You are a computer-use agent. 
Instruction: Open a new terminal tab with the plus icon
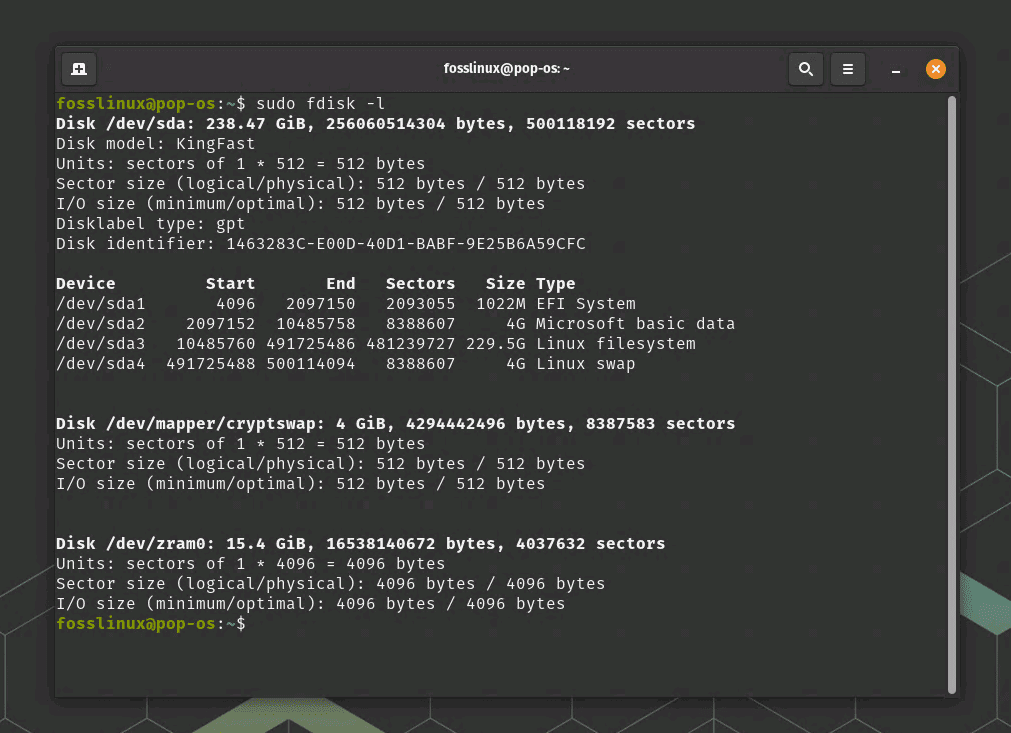[x=79, y=69]
